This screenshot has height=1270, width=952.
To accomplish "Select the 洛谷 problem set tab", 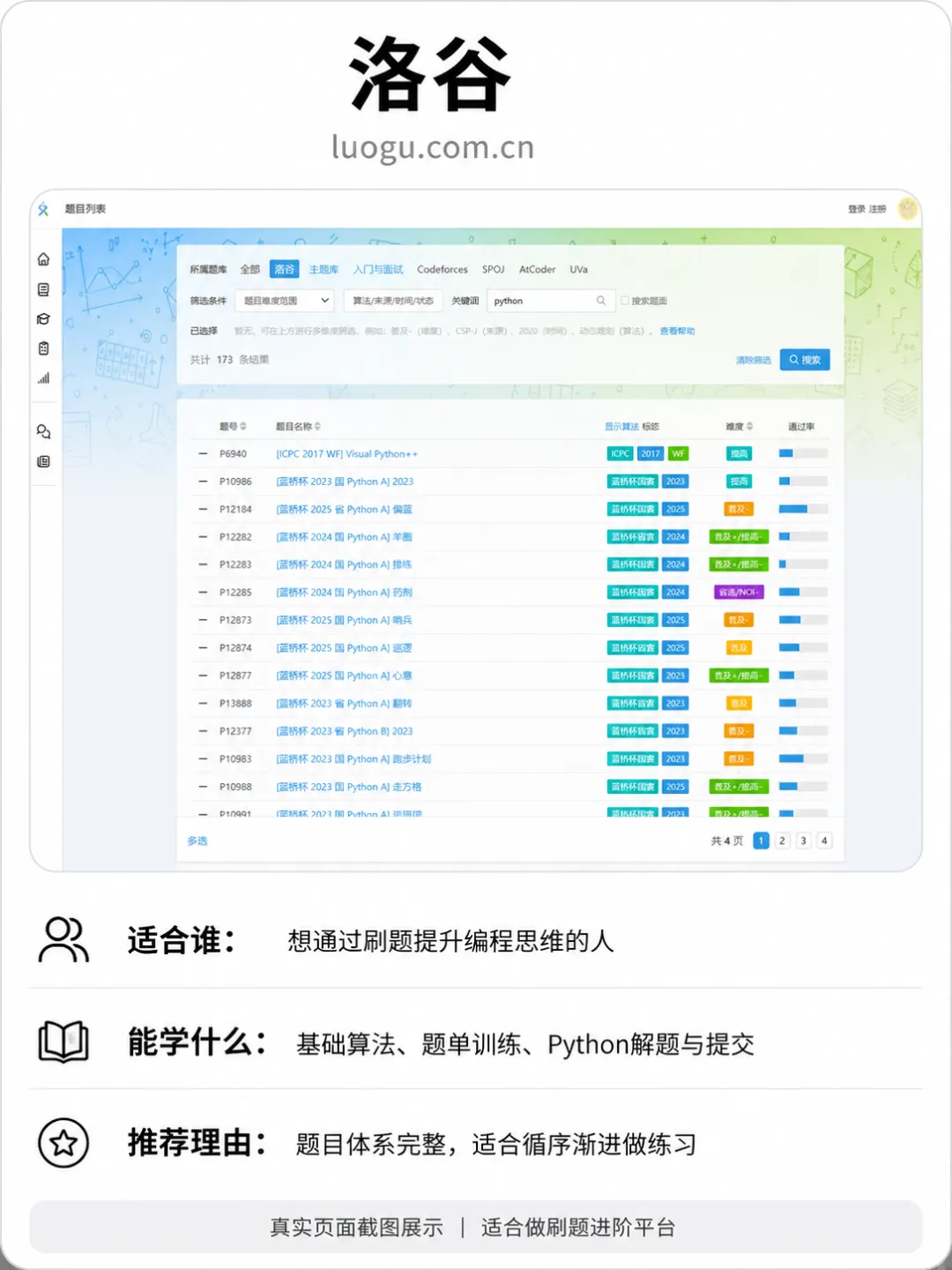I will tap(284, 270).
